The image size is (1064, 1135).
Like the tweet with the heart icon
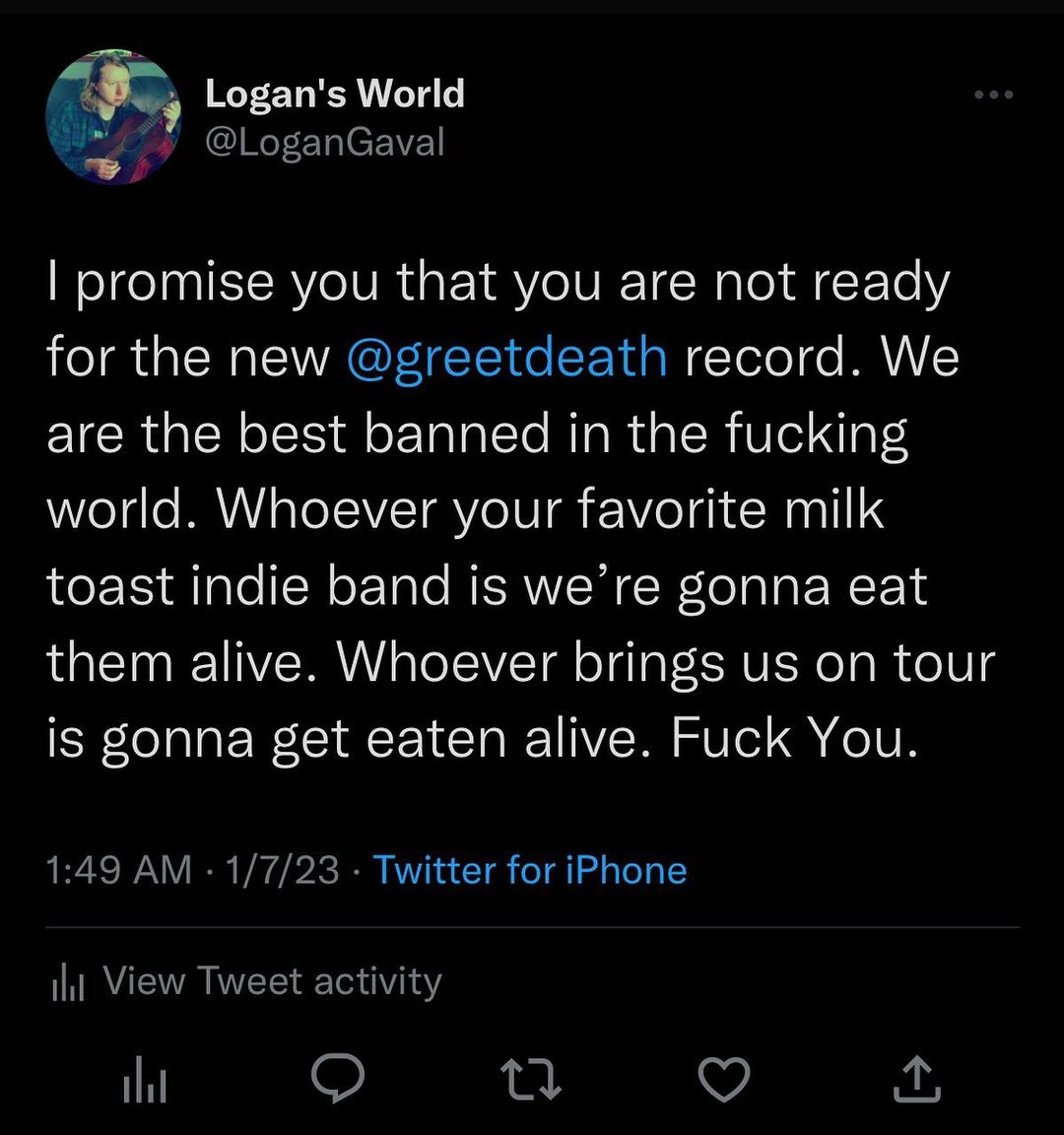(x=724, y=1080)
